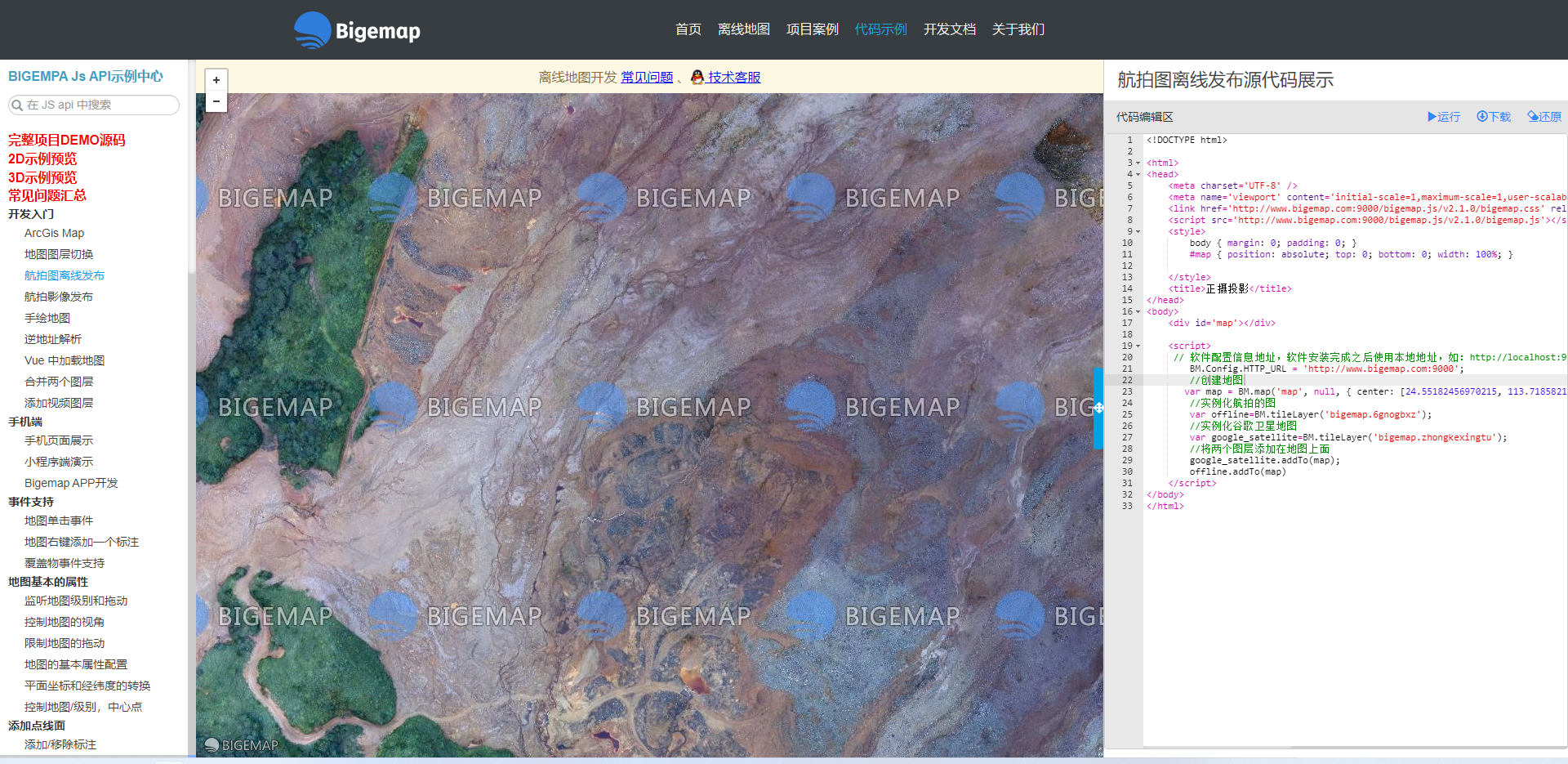Select 手机页面展示 example

tap(59, 440)
